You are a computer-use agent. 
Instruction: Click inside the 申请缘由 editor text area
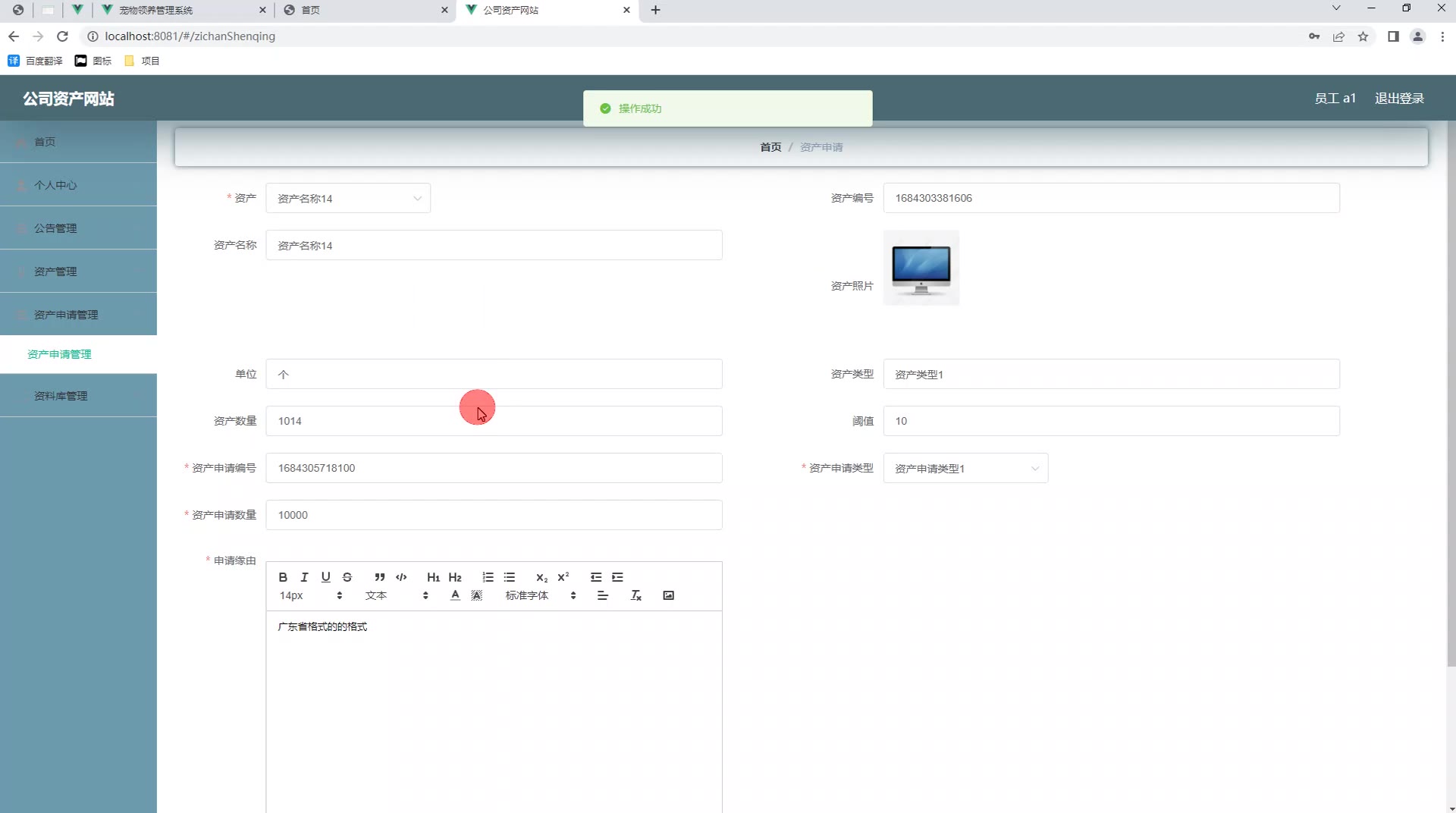click(494, 711)
